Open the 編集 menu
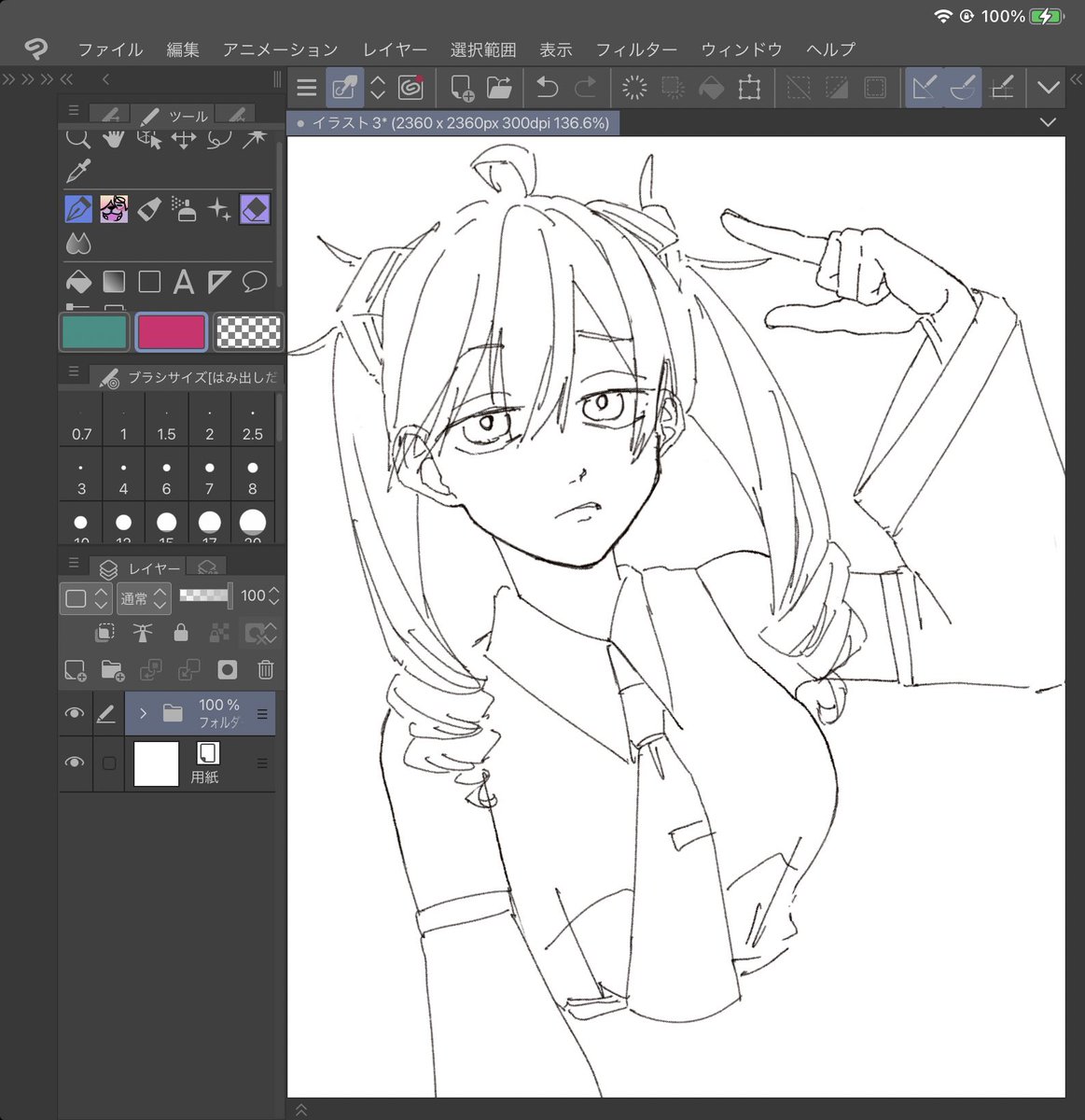Viewport: 1085px width, 1120px height. click(183, 49)
